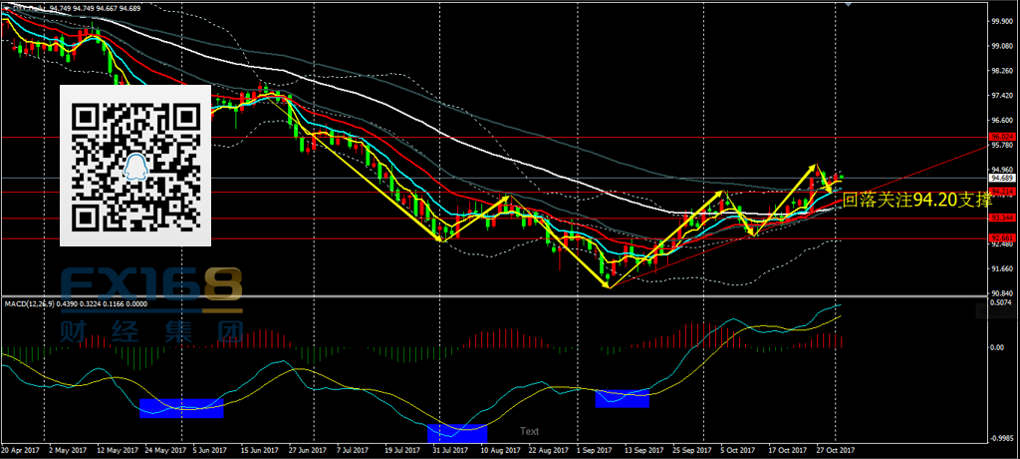The width and height of the screenshot is (1020, 459).
Task: Click the 财经集团 watermark text
Action: 151,332
